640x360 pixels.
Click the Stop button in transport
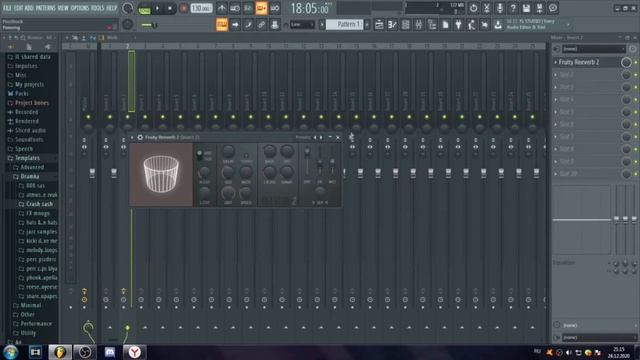(170, 8)
